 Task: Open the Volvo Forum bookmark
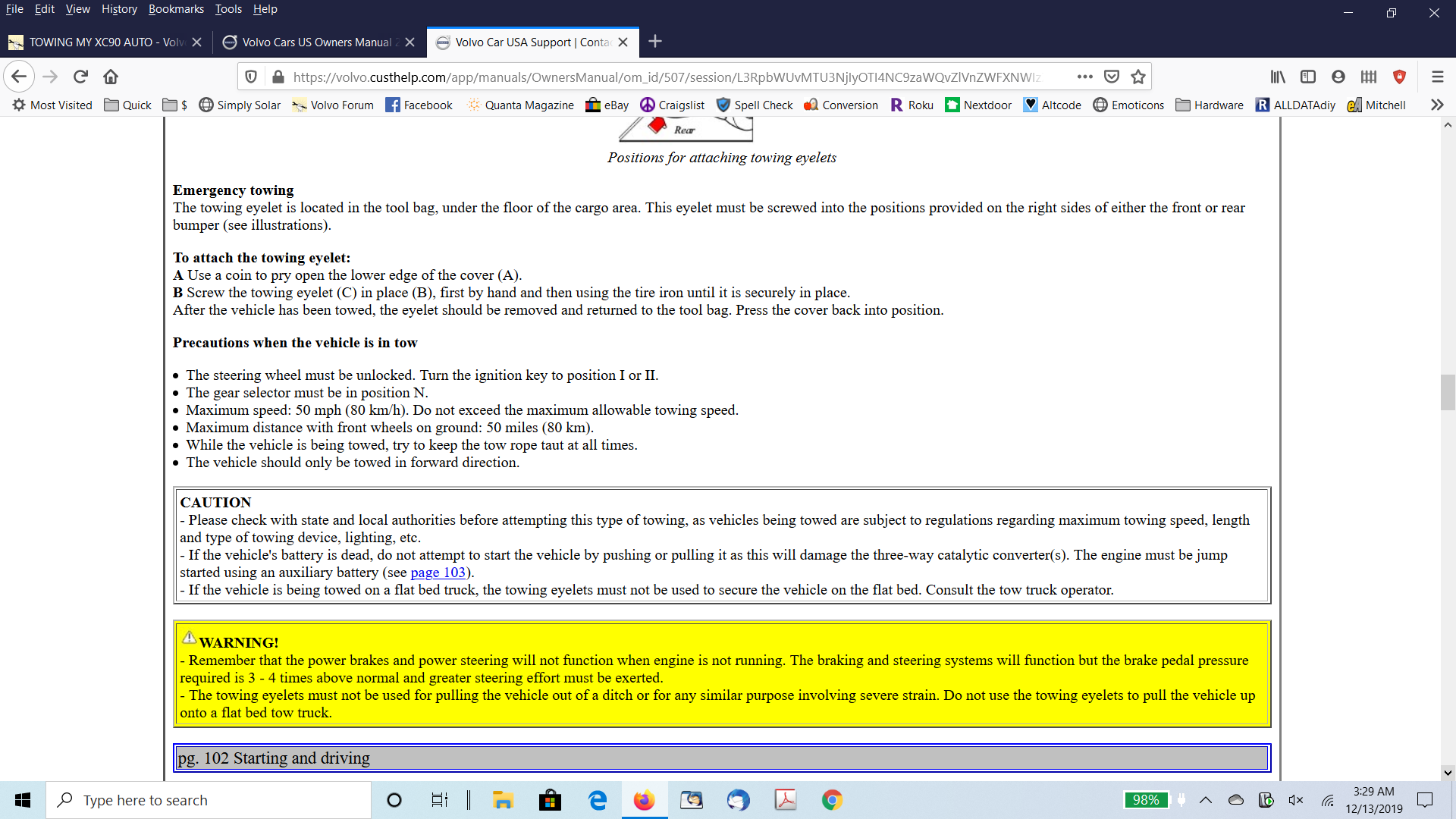pyautogui.click(x=333, y=105)
